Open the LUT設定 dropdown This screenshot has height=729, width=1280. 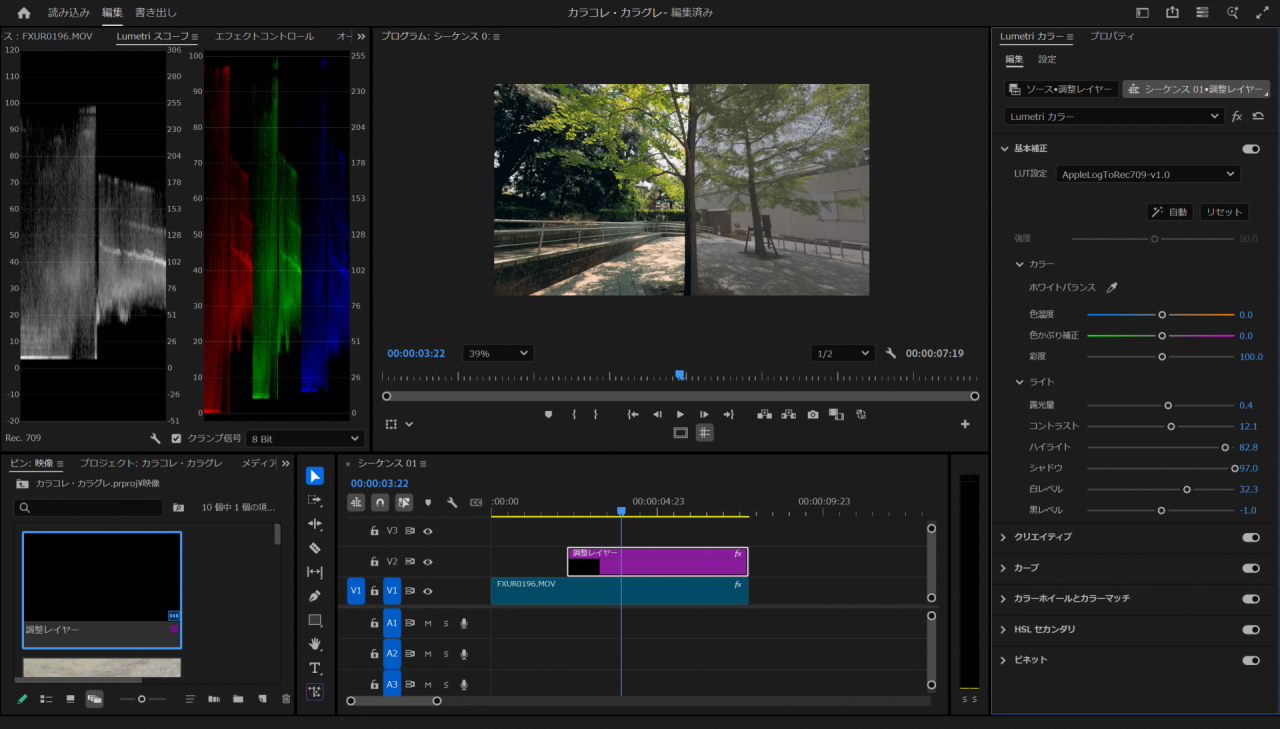[1147, 174]
